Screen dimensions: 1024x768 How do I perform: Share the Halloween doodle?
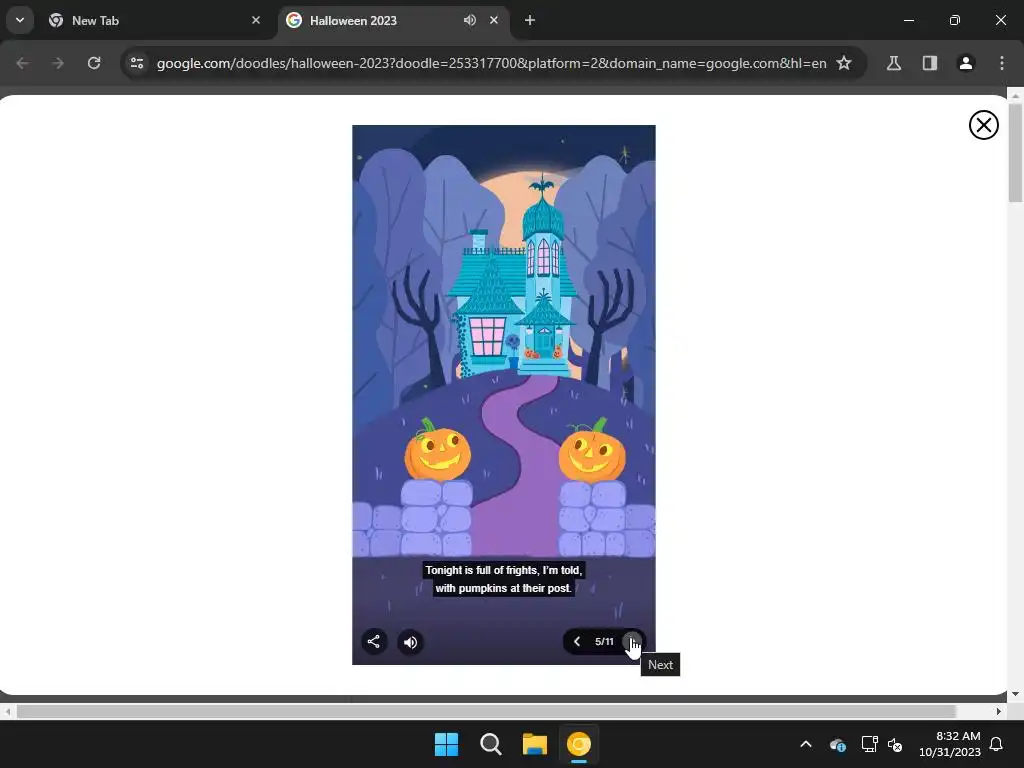pyautogui.click(x=374, y=641)
